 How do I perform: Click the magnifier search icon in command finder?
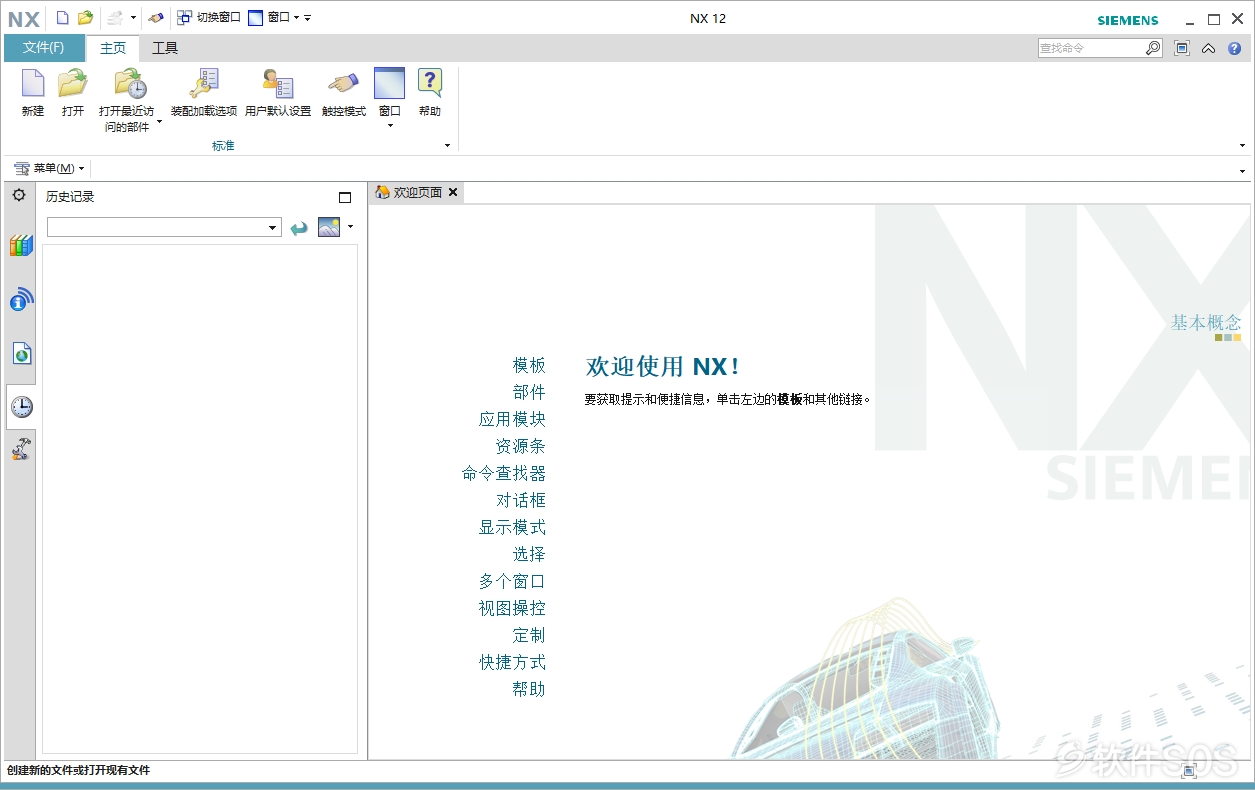[x=1153, y=48]
